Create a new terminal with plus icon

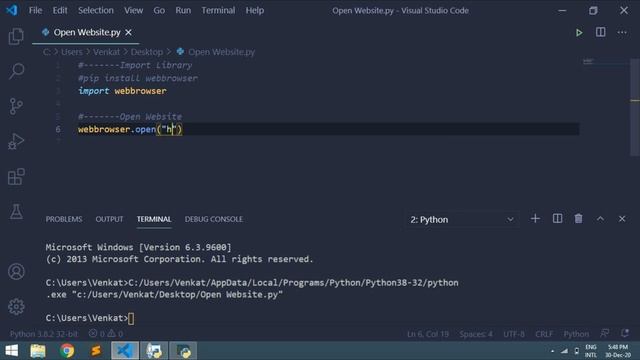535,219
